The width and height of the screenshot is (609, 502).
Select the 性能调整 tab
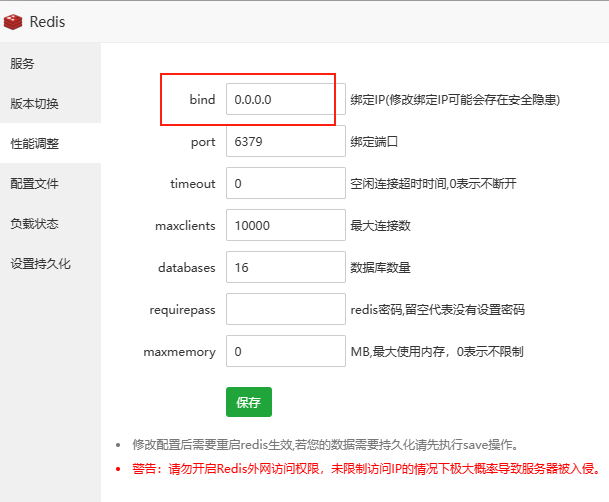[x=50, y=143]
